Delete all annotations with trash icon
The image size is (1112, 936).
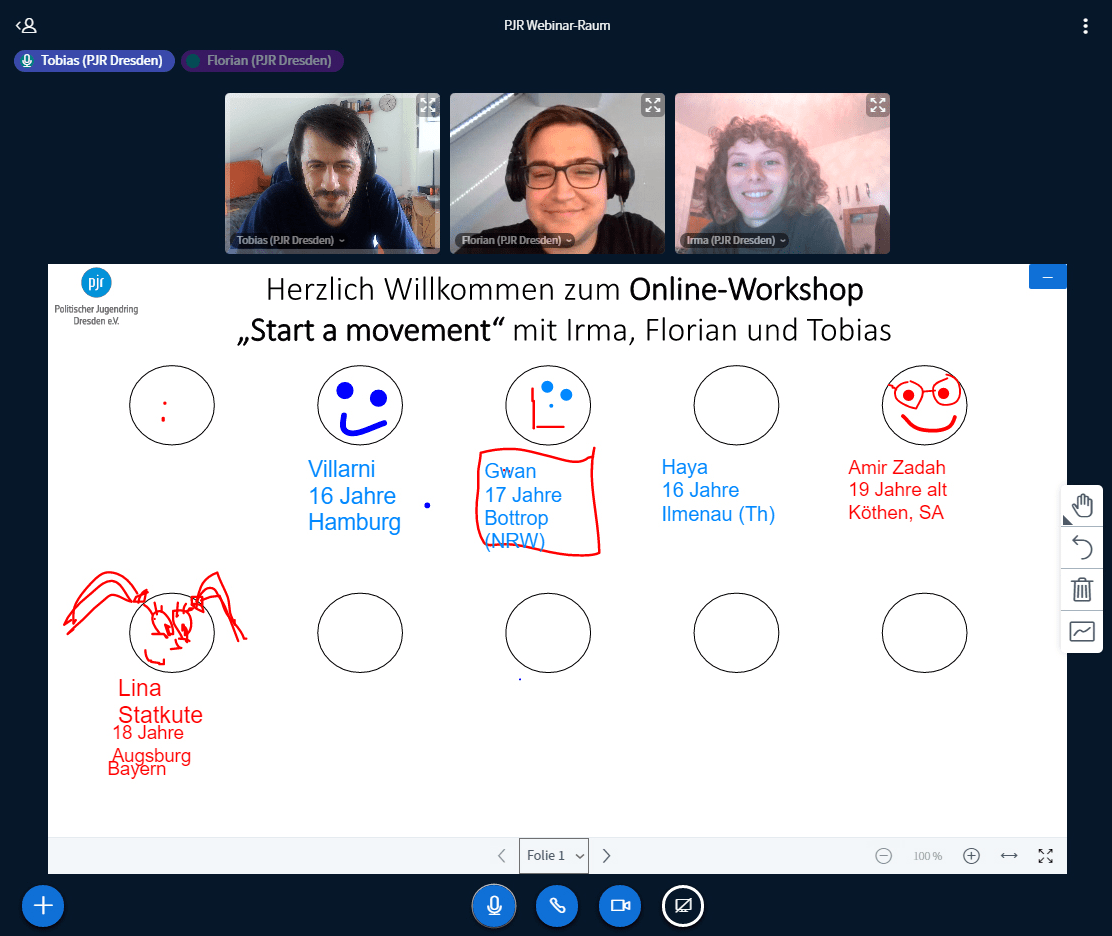[1082, 589]
